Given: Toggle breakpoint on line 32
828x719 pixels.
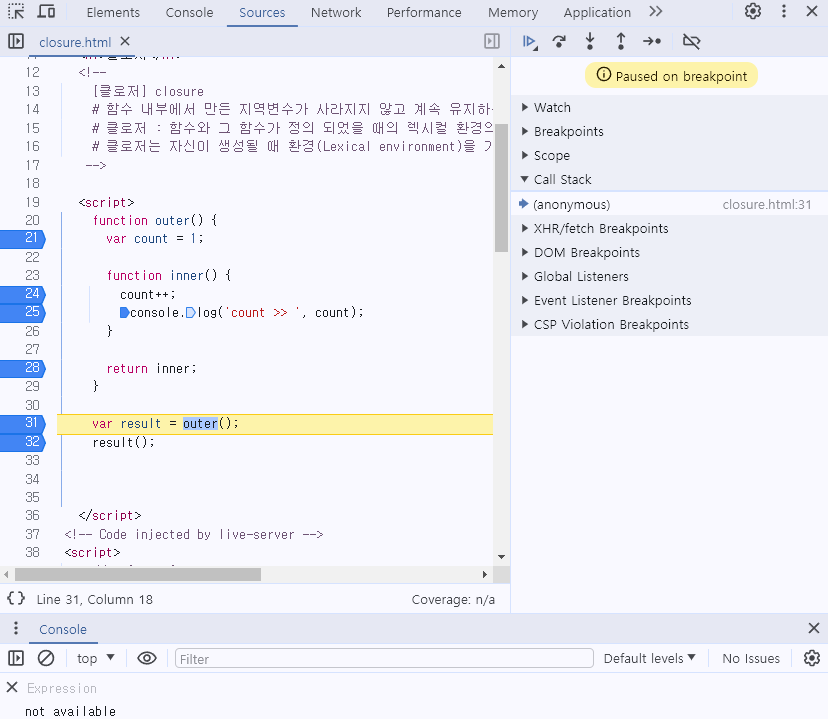Looking at the screenshot, I should click(x=23, y=442).
